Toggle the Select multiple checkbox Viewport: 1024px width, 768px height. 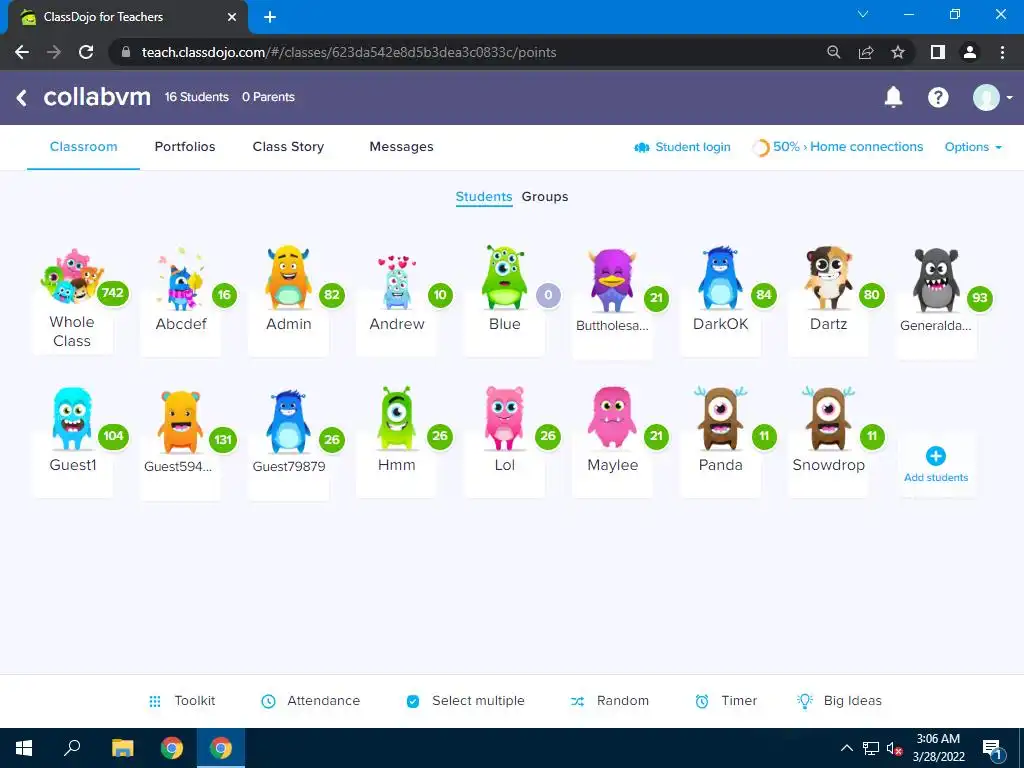click(x=413, y=701)
